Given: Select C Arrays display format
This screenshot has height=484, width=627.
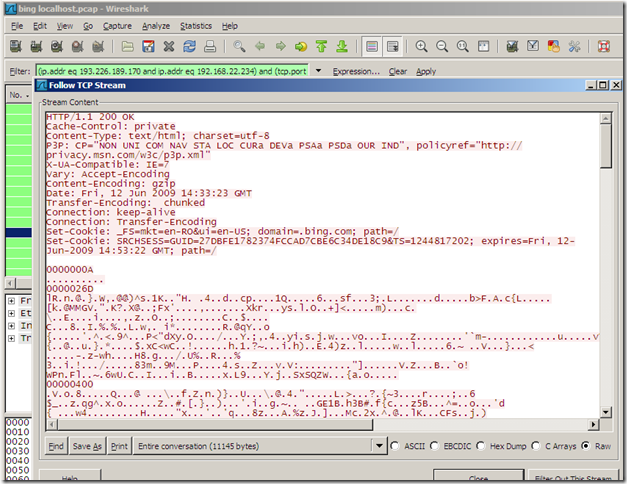Looking at the screenshot, I should [536, 446].
